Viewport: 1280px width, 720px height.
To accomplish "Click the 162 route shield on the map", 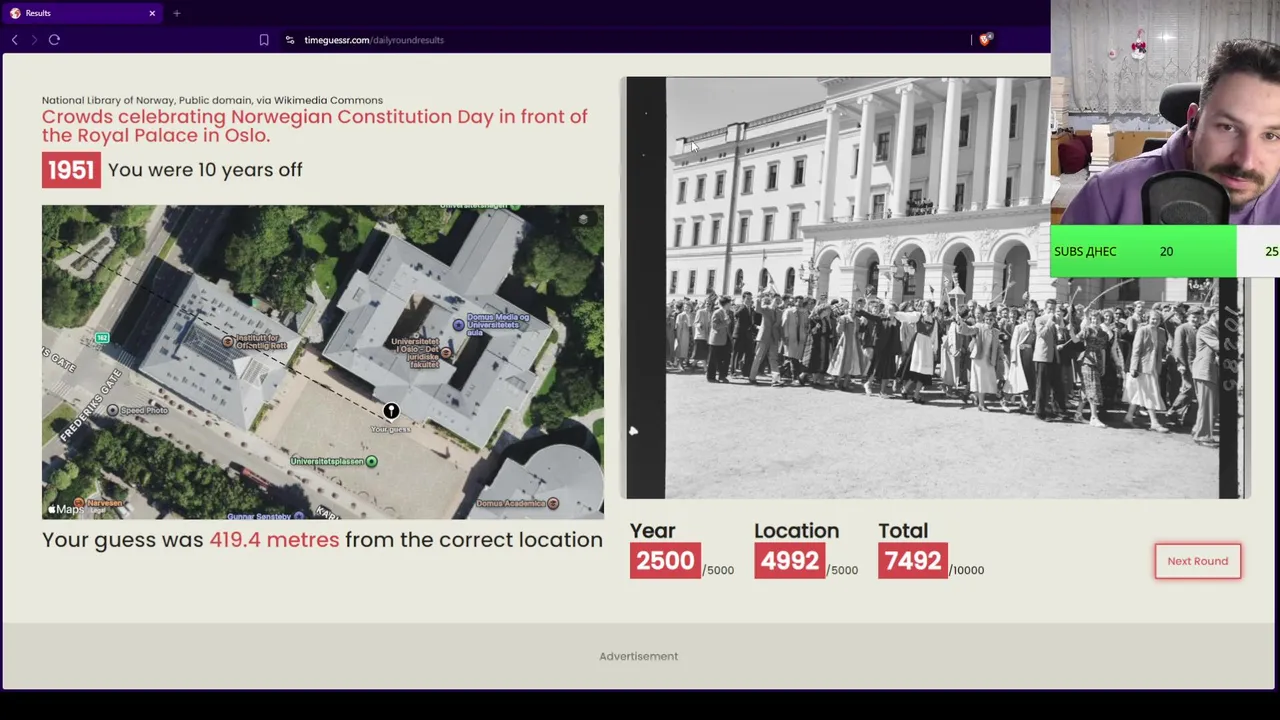I will tap(102, 338).
